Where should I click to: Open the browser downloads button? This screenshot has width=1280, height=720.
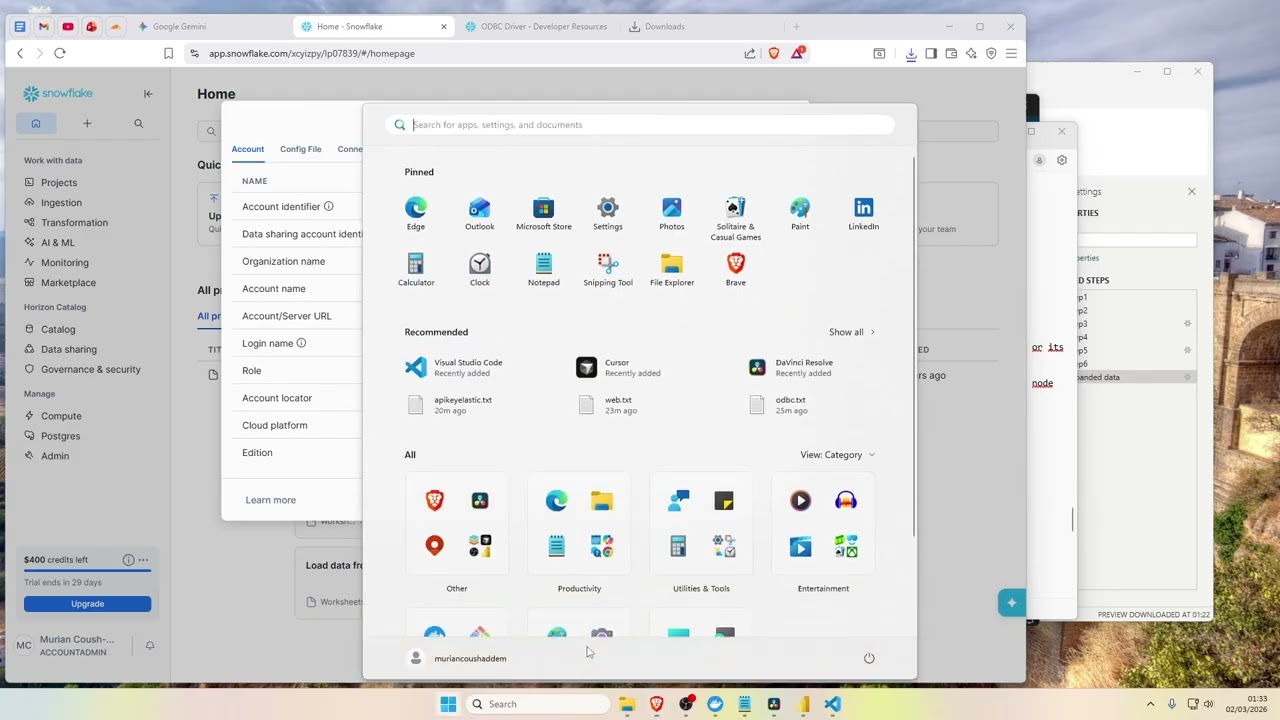point(911,54)
